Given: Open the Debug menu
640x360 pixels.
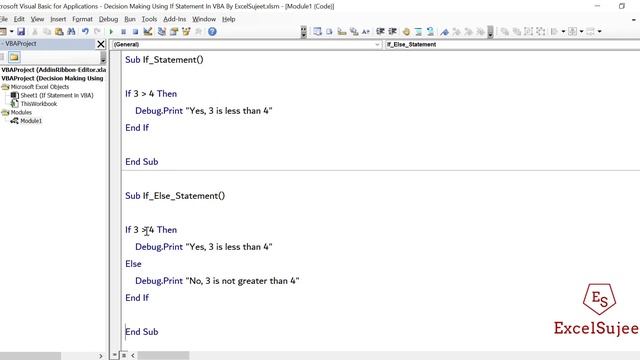Looking at the screenshot, I should [108, 19].
